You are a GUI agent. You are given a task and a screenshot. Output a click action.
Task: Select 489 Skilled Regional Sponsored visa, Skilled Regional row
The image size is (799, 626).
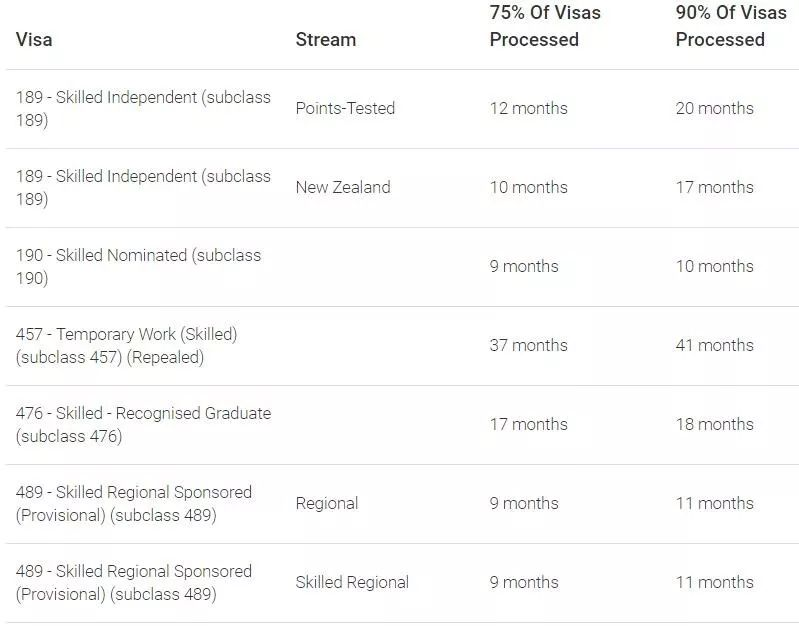(134, 582)
